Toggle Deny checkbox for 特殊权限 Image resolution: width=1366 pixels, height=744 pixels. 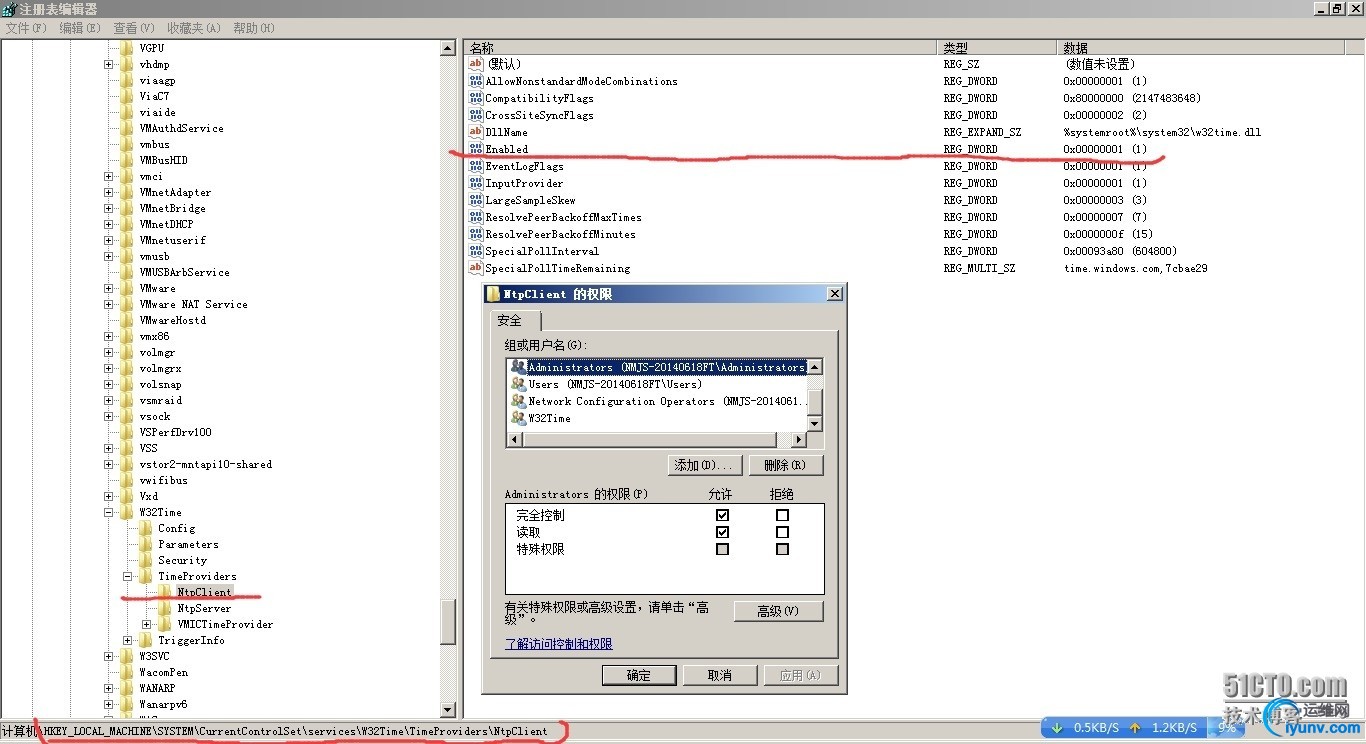782,549
